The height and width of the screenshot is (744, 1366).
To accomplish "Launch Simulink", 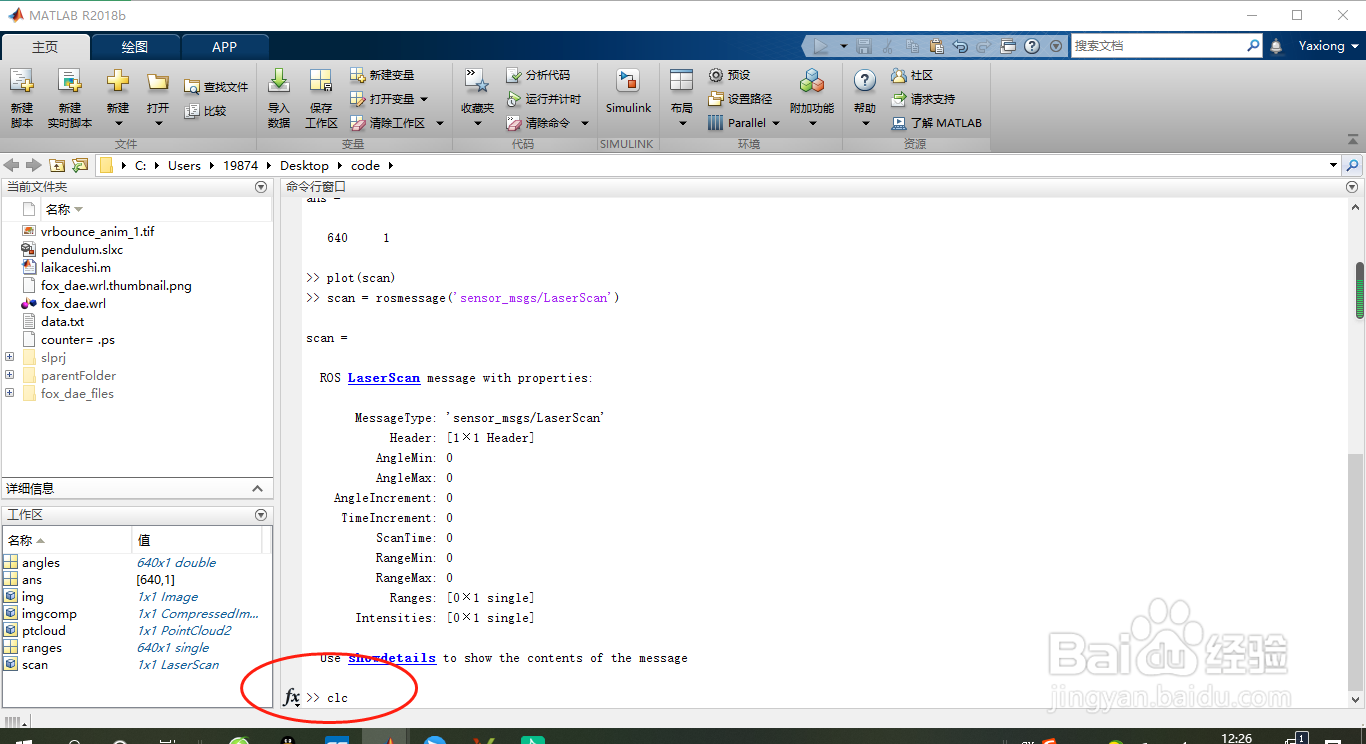I will click(x=628, y=91).
